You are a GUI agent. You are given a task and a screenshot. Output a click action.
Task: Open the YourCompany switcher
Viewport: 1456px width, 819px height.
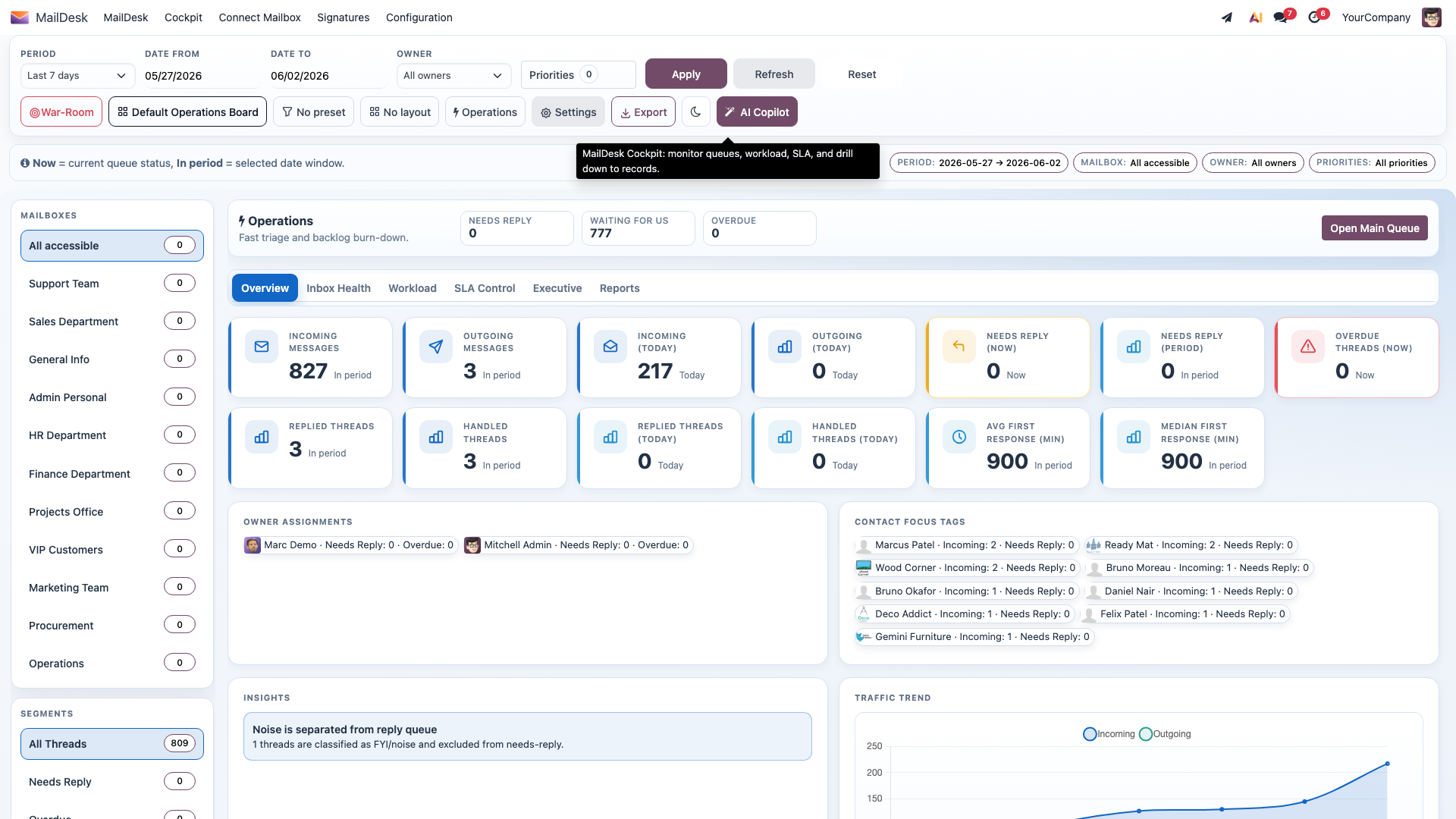coord(1376,17)
